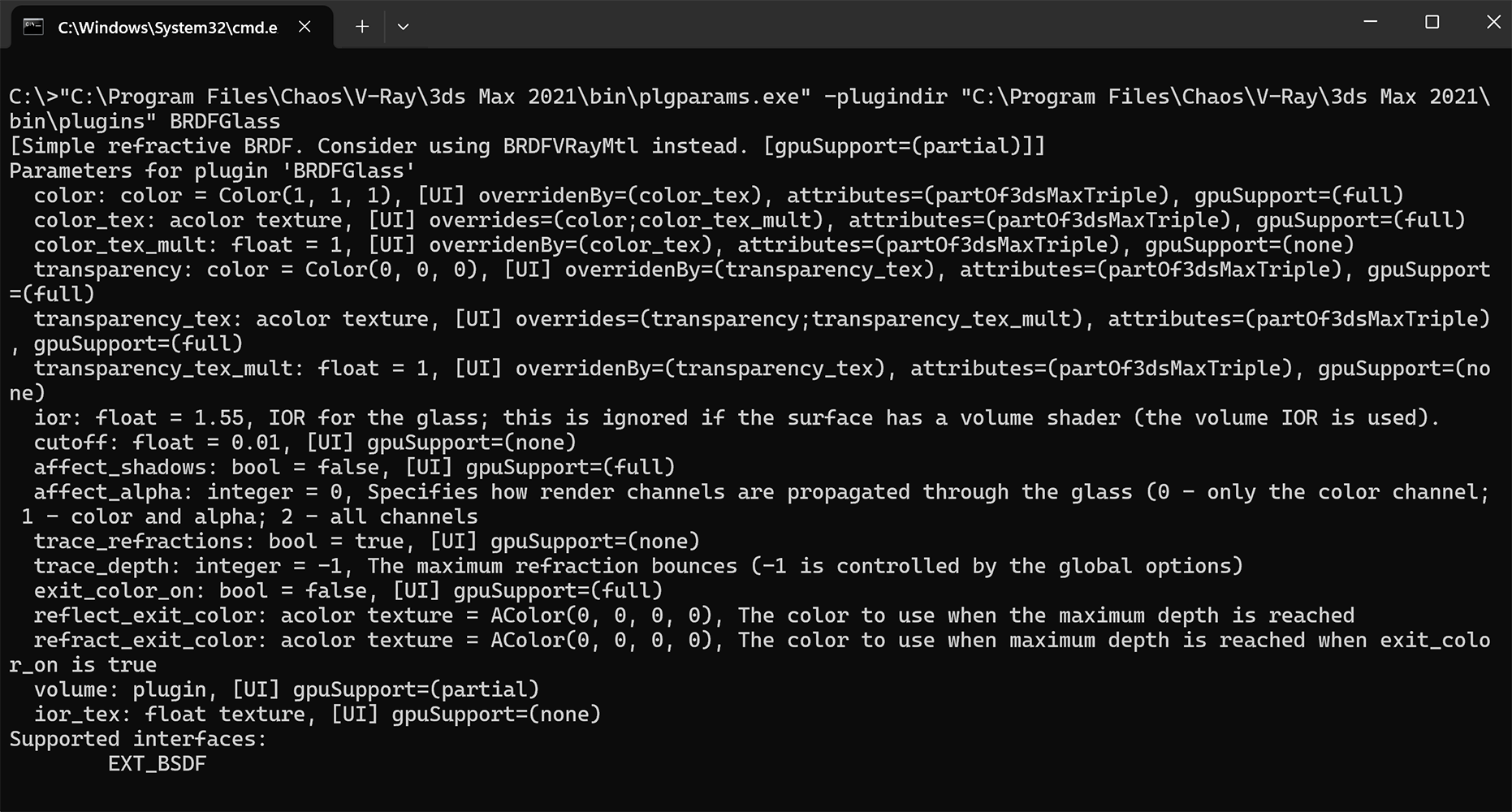This screenshot has height=812, width=1512.
Task: Close the terminal window
Action: point(1493,22)
